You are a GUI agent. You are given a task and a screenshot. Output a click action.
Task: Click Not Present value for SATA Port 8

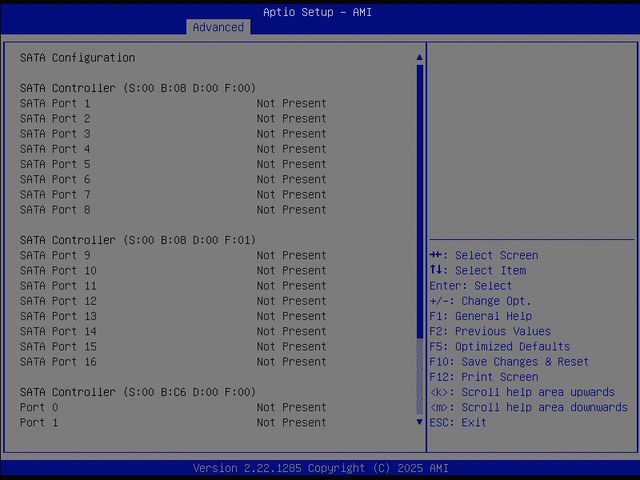coord(291,210)
